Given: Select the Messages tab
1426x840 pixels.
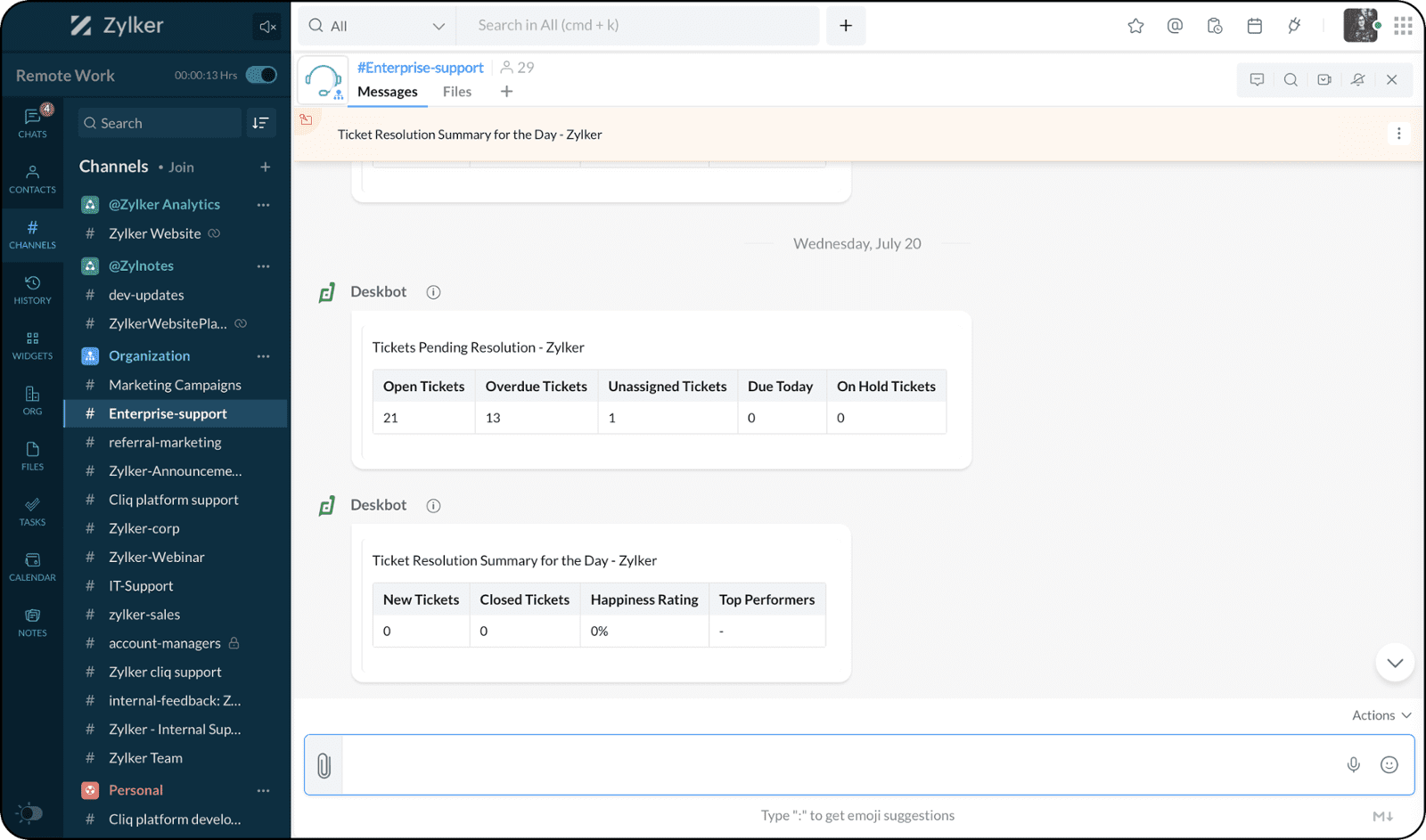Looking at the screenshot, I should (x=387, y=92).
